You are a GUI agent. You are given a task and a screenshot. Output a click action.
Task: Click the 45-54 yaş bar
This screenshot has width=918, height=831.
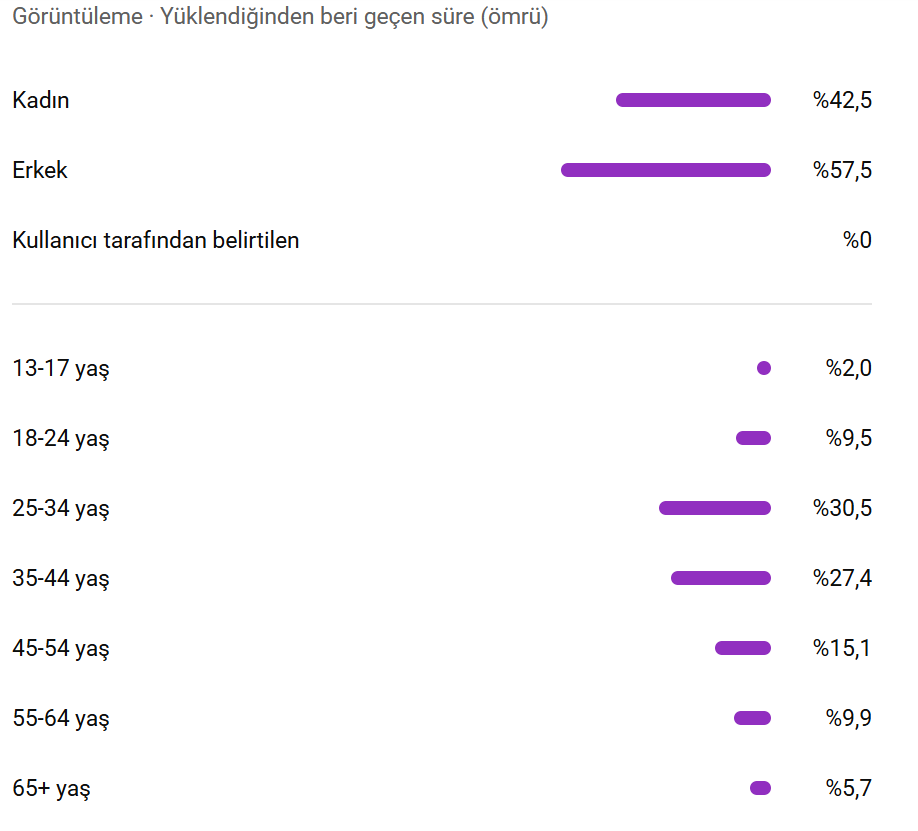(x=743, y=648)
